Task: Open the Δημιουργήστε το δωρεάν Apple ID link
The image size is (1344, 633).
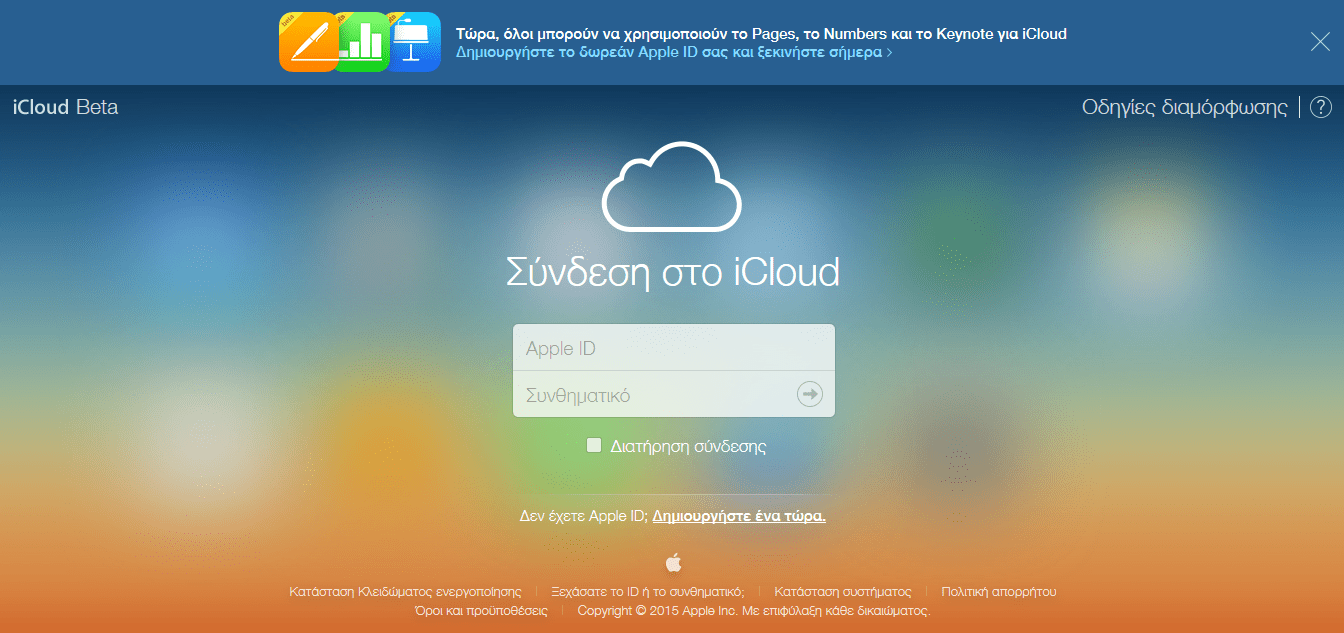Action: (x=674, y=52)
